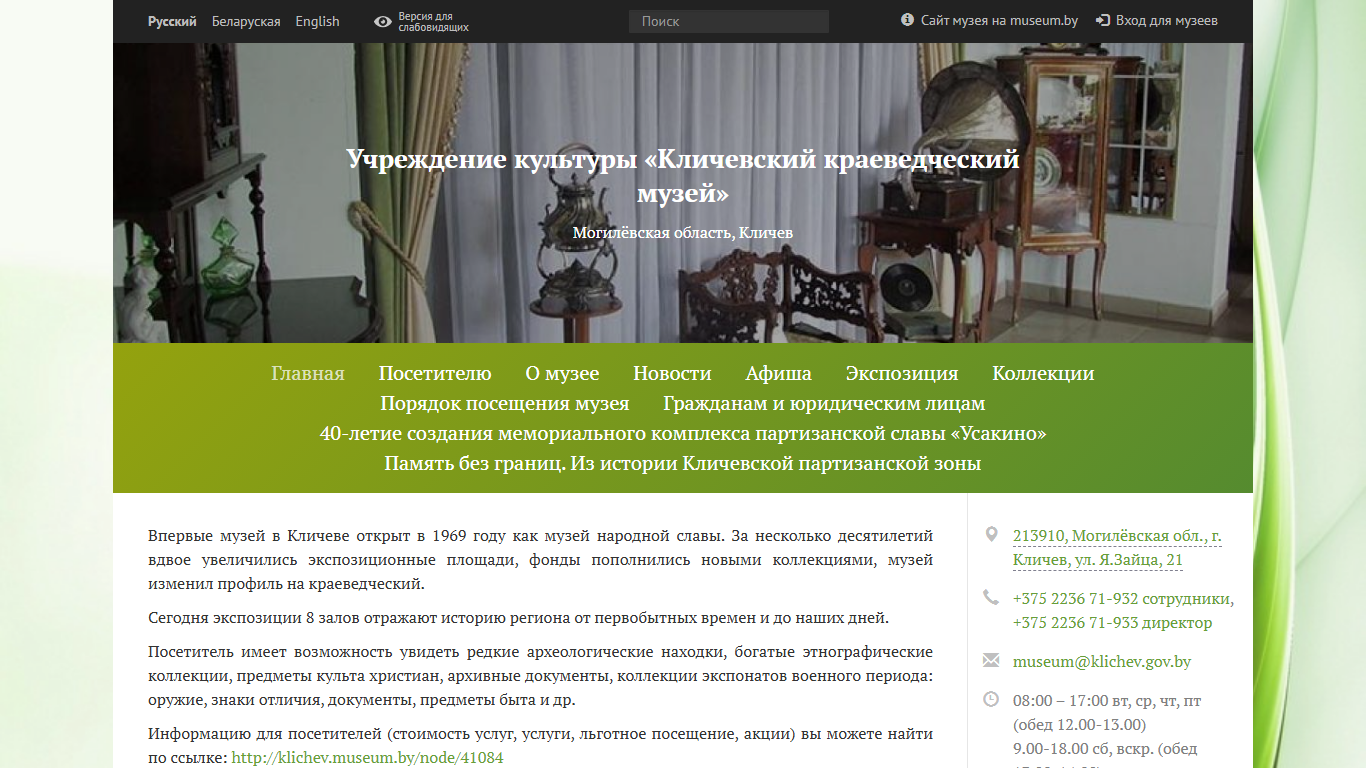
Task: Click the login arrow icon for museums
Action: 1103,20
